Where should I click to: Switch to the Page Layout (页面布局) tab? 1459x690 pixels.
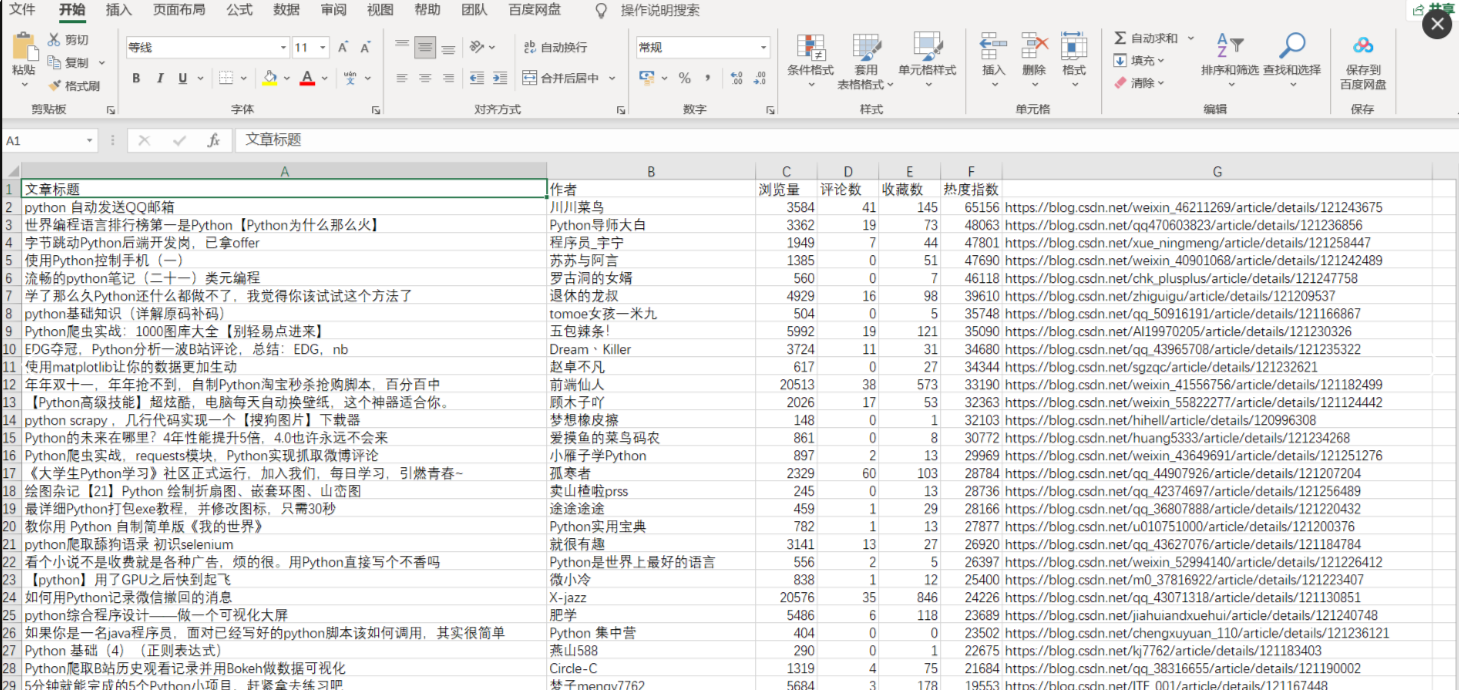tap(179, 10)
